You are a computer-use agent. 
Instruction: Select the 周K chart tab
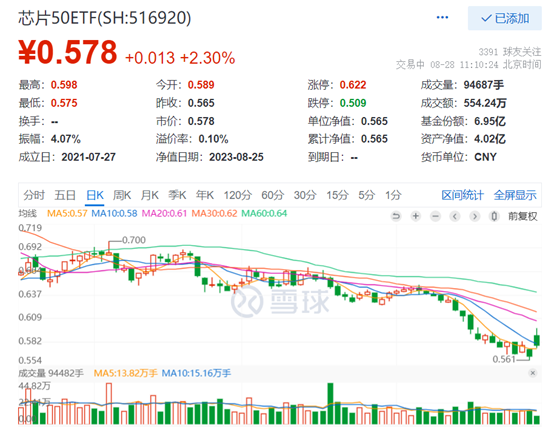[122, 195]
